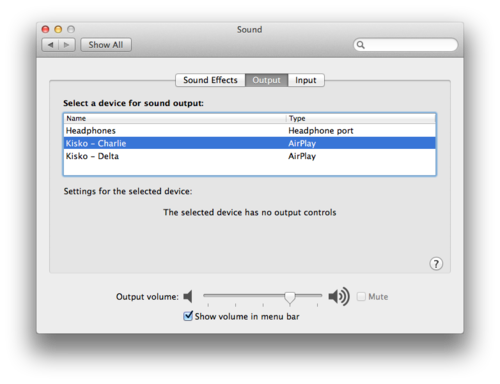The image size is (500, 384).
Task: Uncheck Show volume in menu bar
Action: pyautogui.click(x=188, y=316)
